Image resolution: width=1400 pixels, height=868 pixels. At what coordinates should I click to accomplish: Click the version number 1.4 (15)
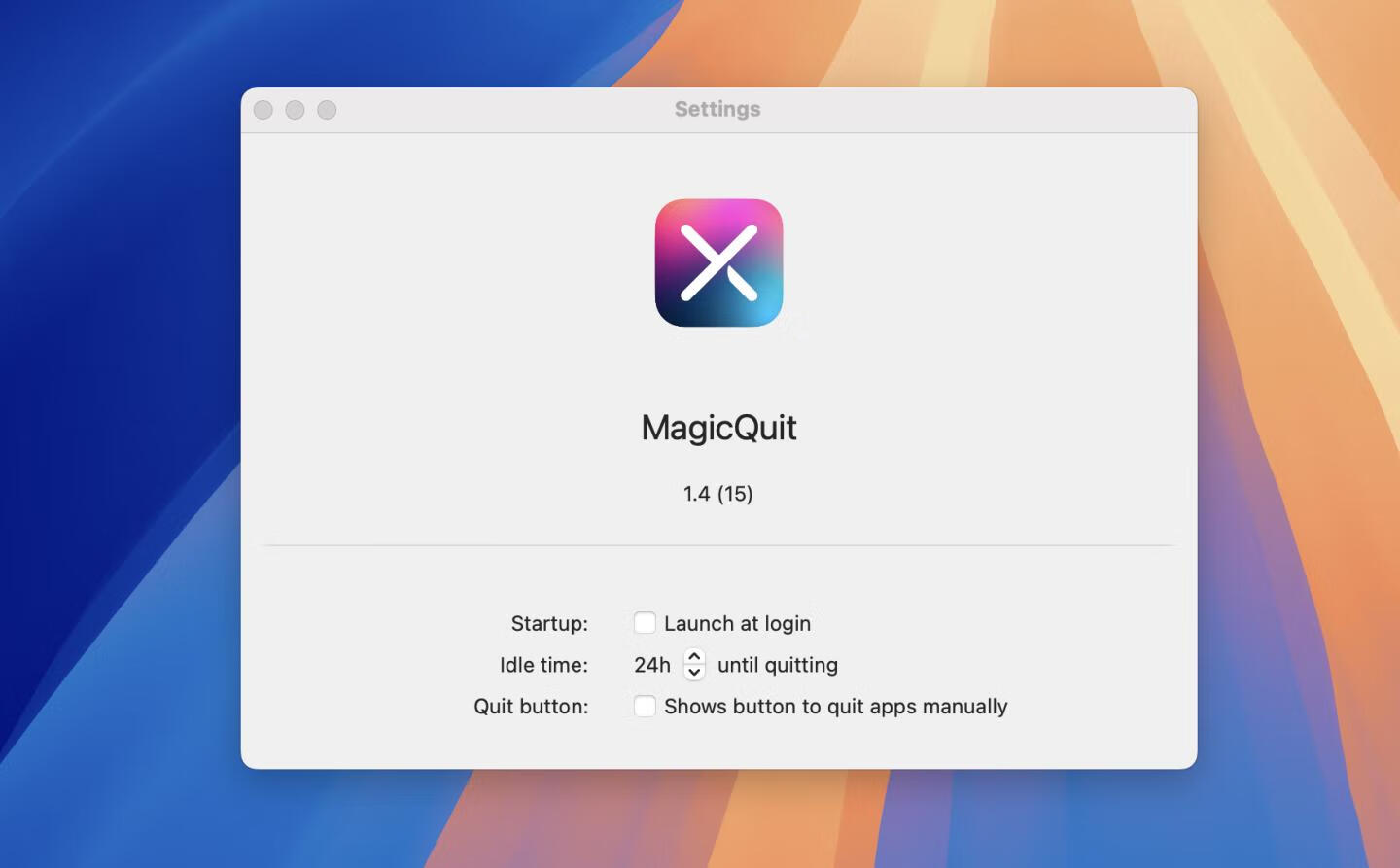pos(718,494)
